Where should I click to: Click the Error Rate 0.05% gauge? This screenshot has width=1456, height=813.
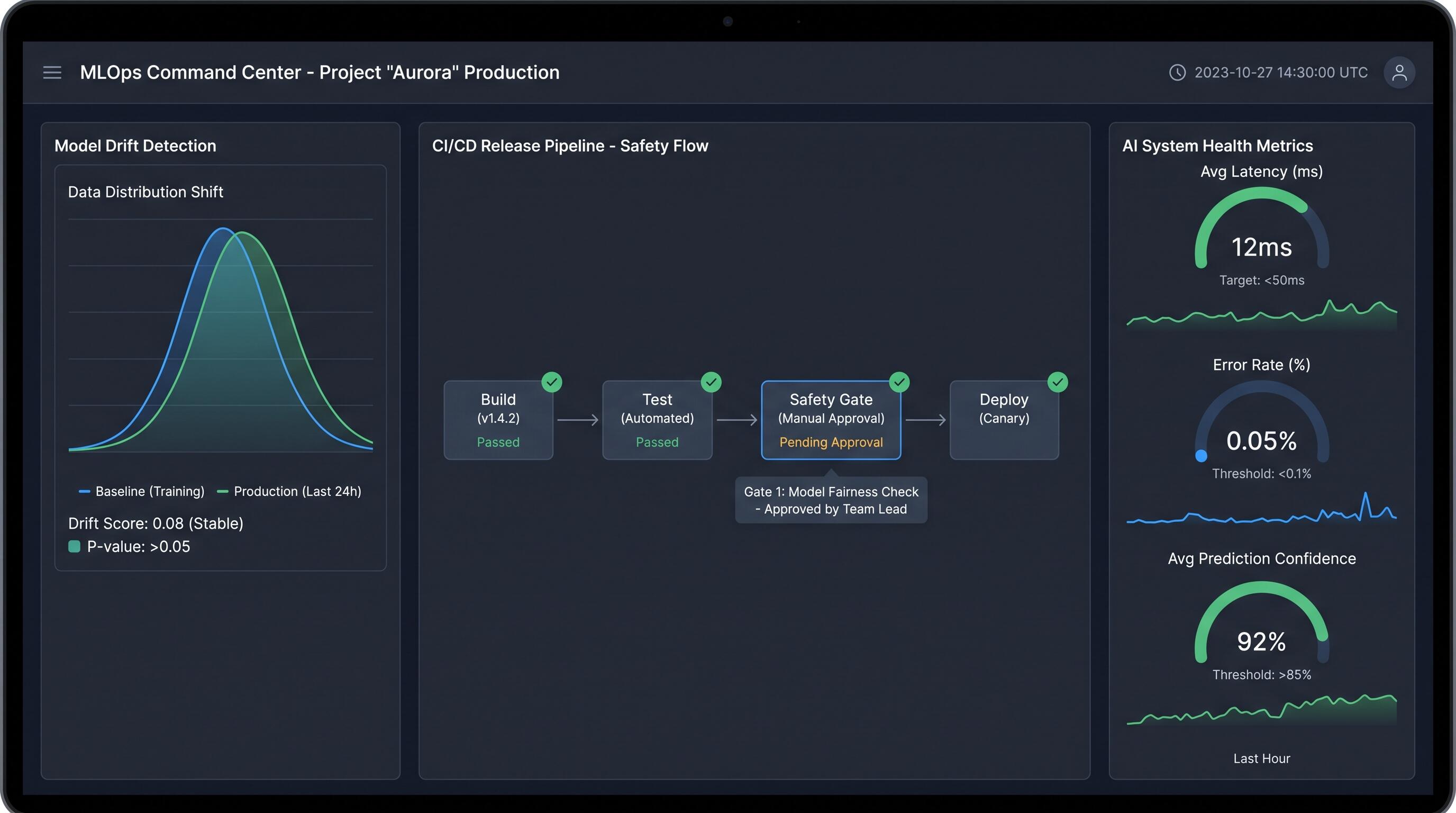1261,422
